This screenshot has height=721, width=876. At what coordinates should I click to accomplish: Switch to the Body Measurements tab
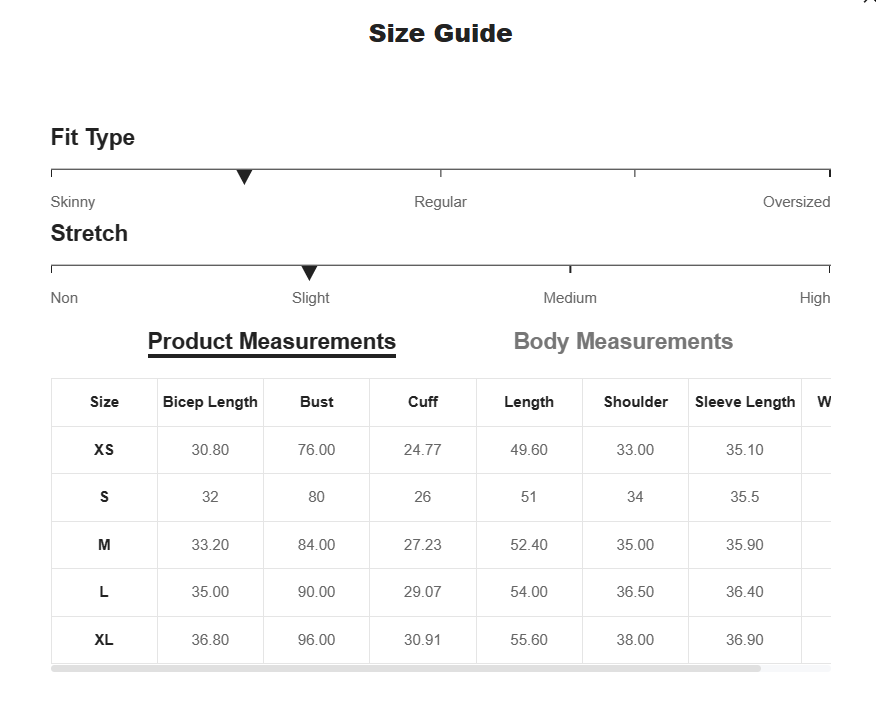pos(623,341)
